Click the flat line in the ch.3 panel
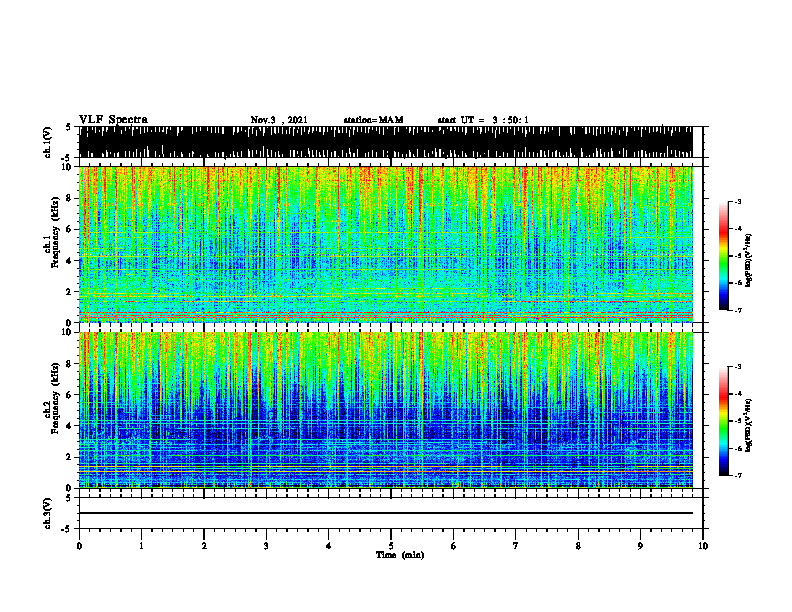This screenshot has width=792, height=612. tap(385, 513)
